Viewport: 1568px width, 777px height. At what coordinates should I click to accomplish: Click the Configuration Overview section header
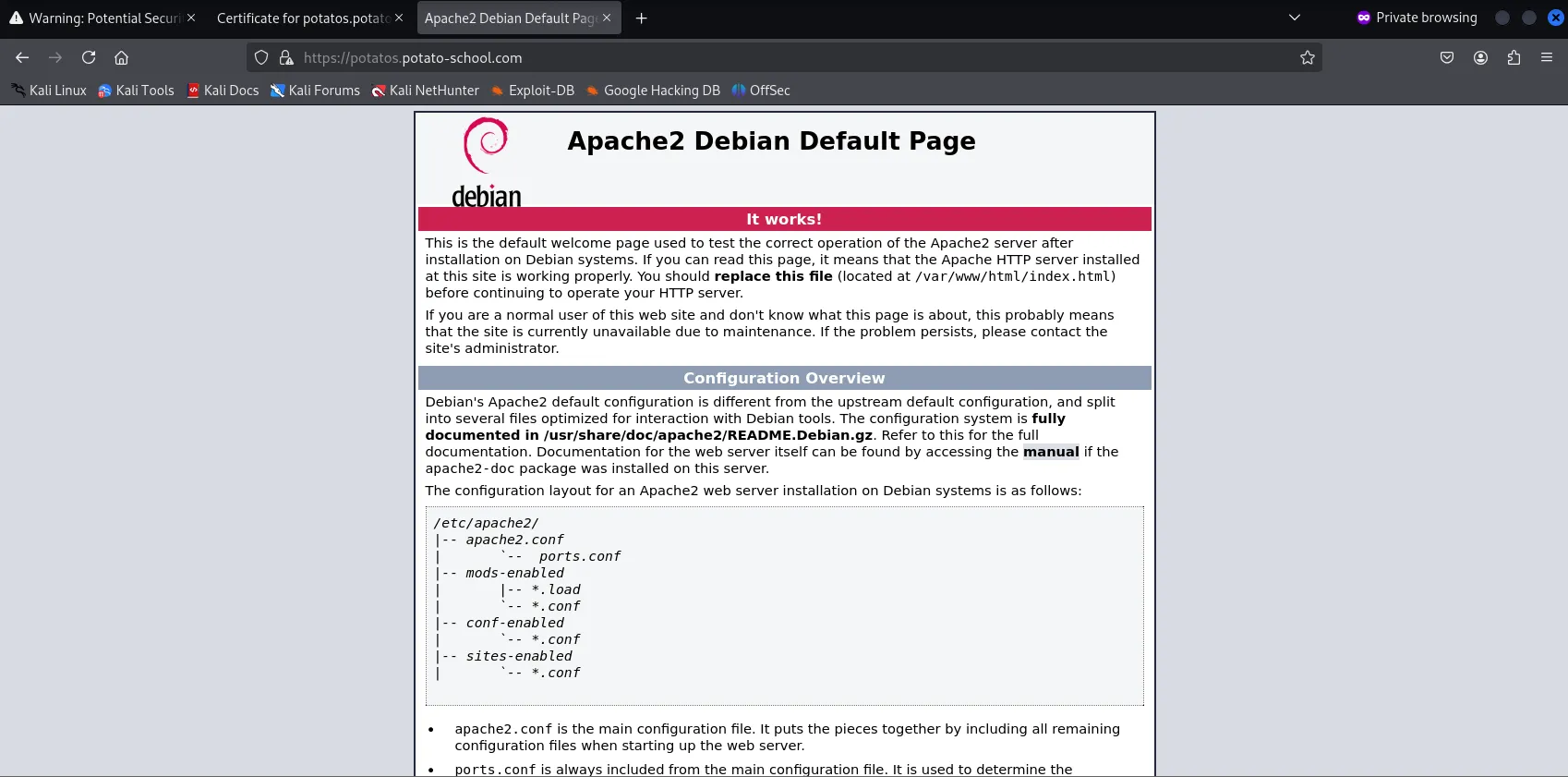coord(784,378)
